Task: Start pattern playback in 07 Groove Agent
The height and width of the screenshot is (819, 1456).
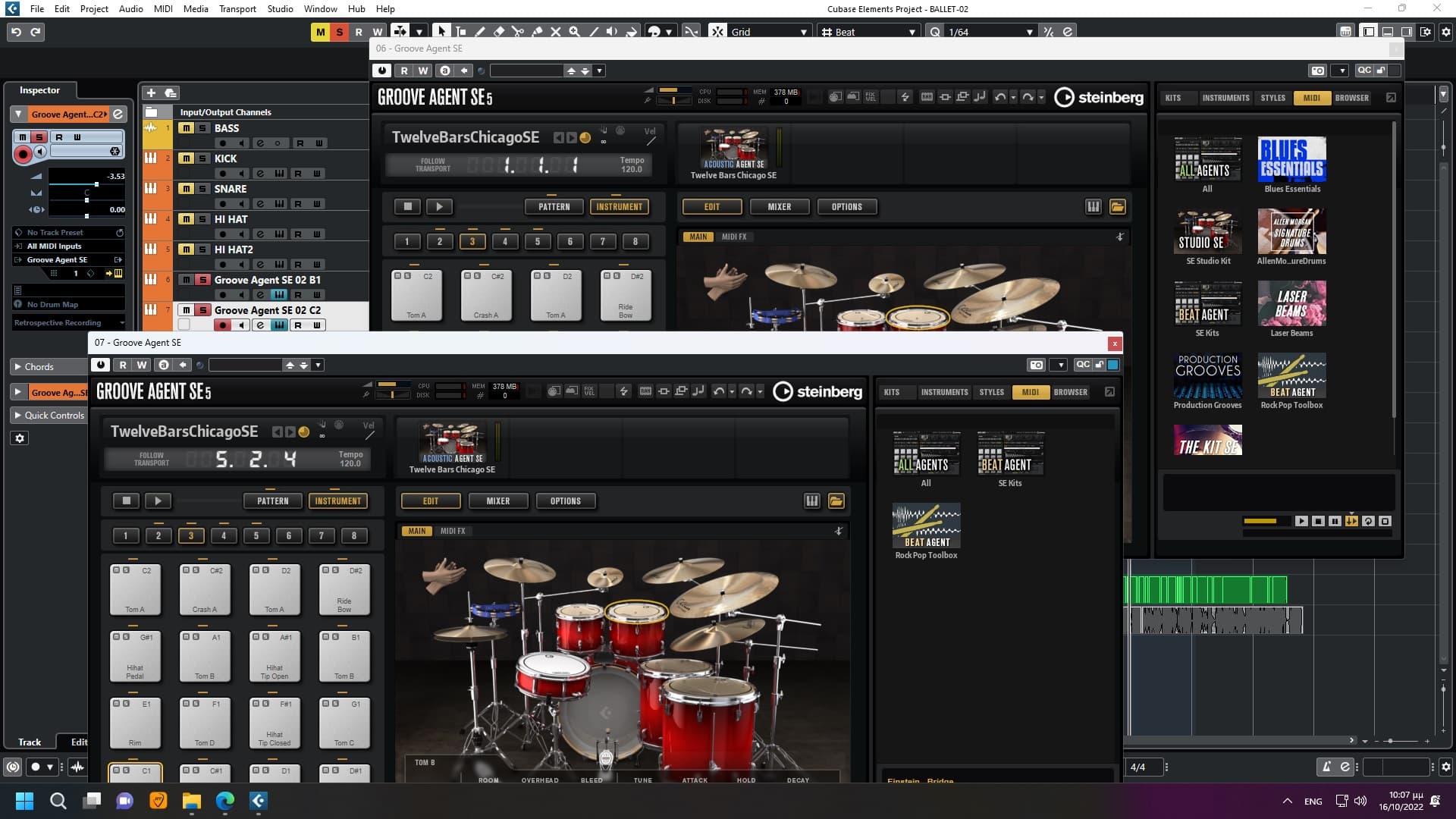Action: [x=158, y=500]
